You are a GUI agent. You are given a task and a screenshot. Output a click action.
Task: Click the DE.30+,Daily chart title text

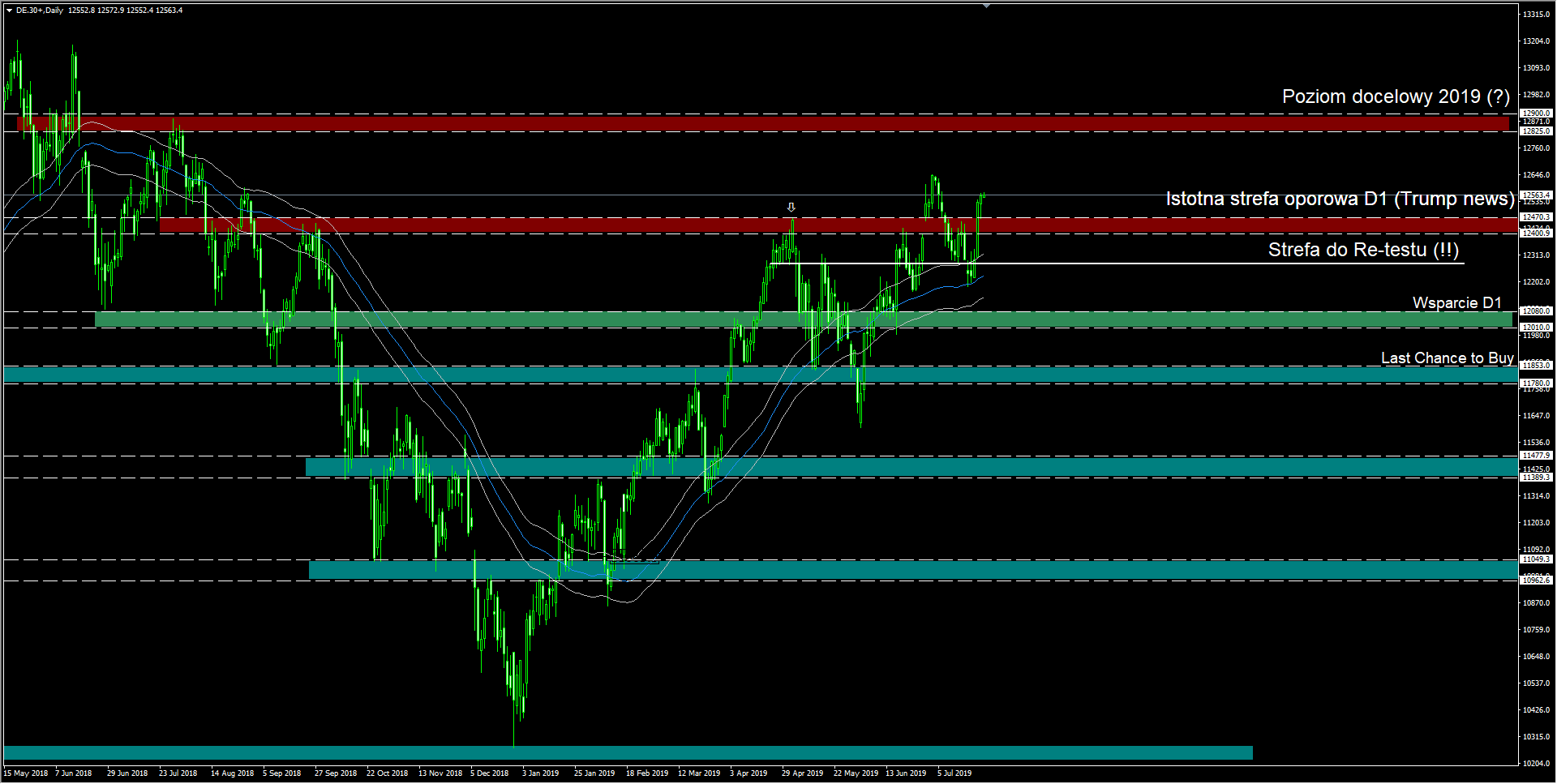[40, 11]
